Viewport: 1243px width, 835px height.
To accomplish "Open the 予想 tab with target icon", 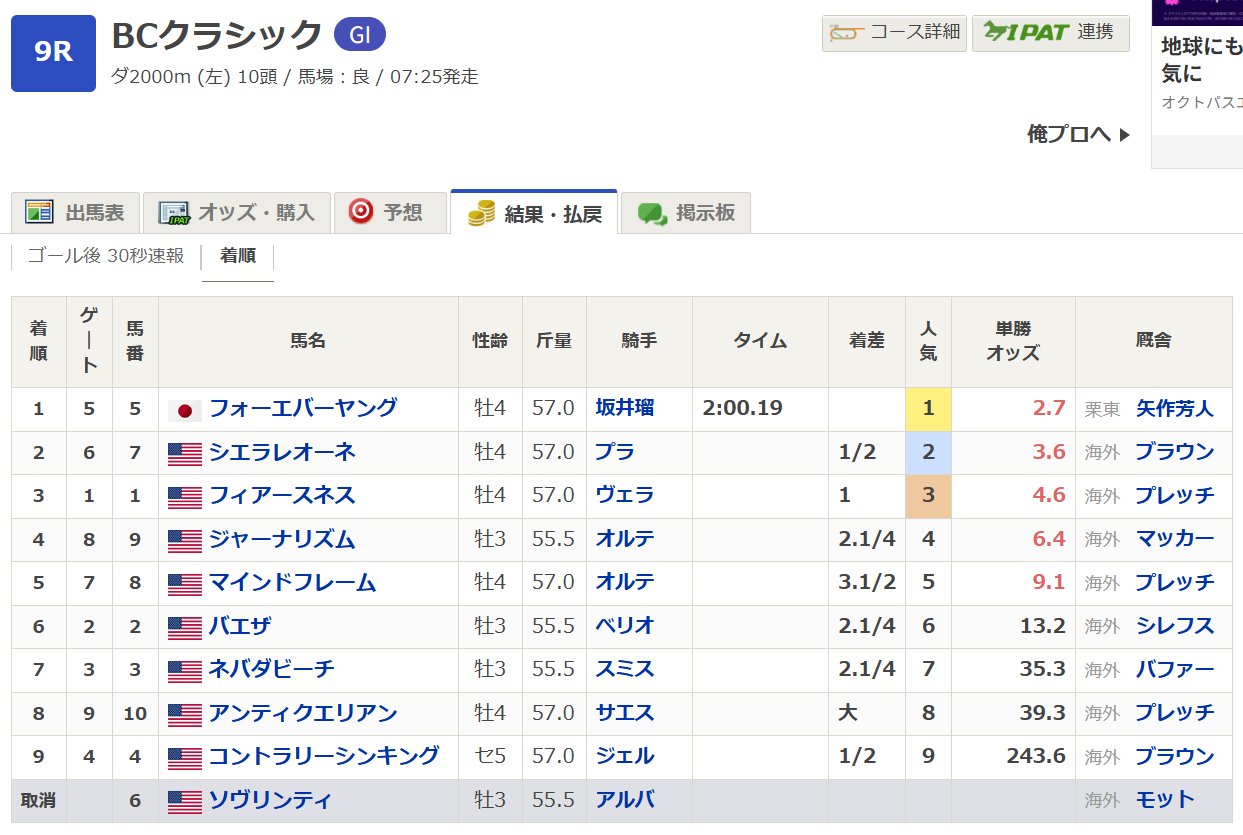I will [385, 212].
